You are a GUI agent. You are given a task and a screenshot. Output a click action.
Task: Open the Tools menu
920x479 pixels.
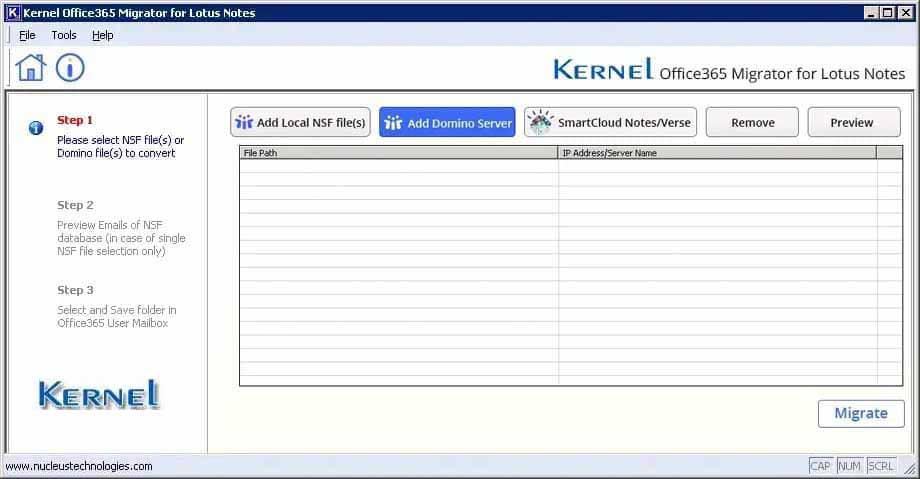click(63, 35)
